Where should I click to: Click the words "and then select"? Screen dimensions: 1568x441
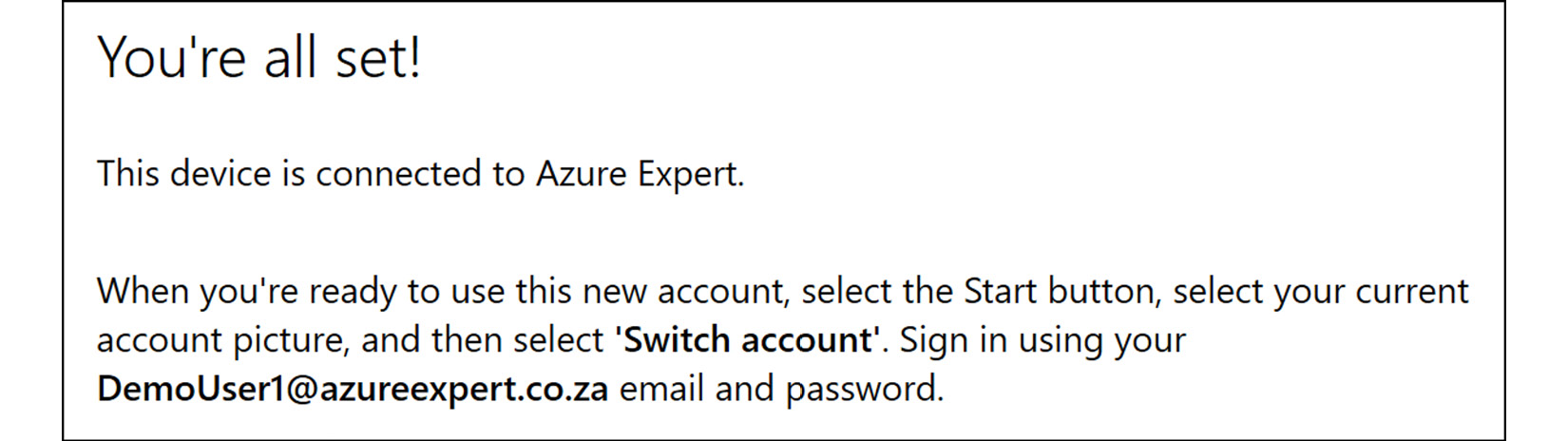pyautogui.click(x=483, y=340)
